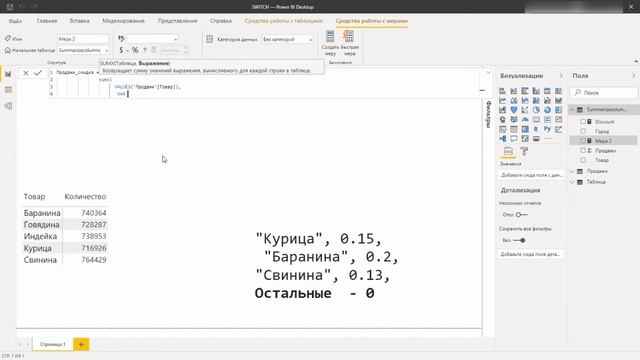Check the Discount field checkbox
640x360 pixels.
coord(583,122)
